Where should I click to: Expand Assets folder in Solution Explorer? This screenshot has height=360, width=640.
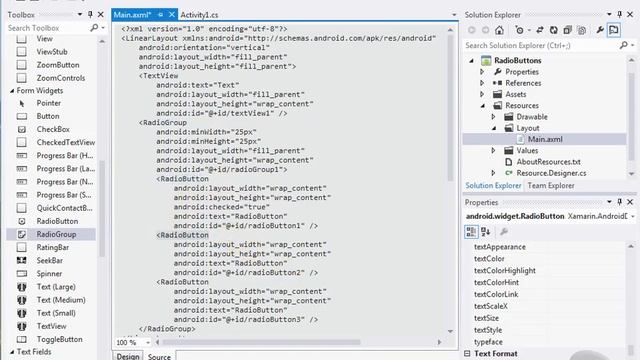(x=482, y=94)
